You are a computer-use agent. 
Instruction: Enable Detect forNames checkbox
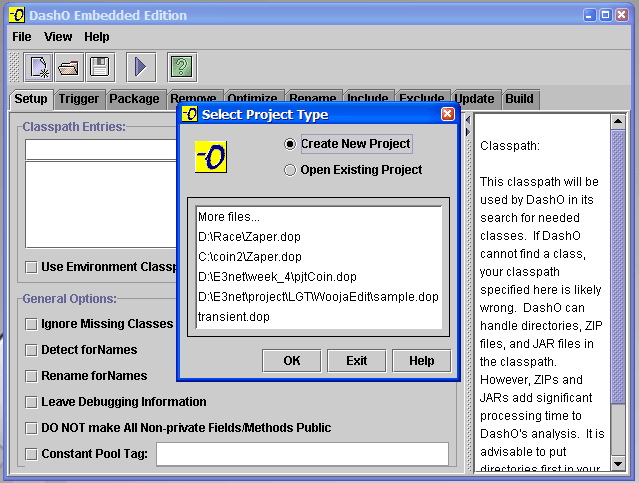[31, 350]
